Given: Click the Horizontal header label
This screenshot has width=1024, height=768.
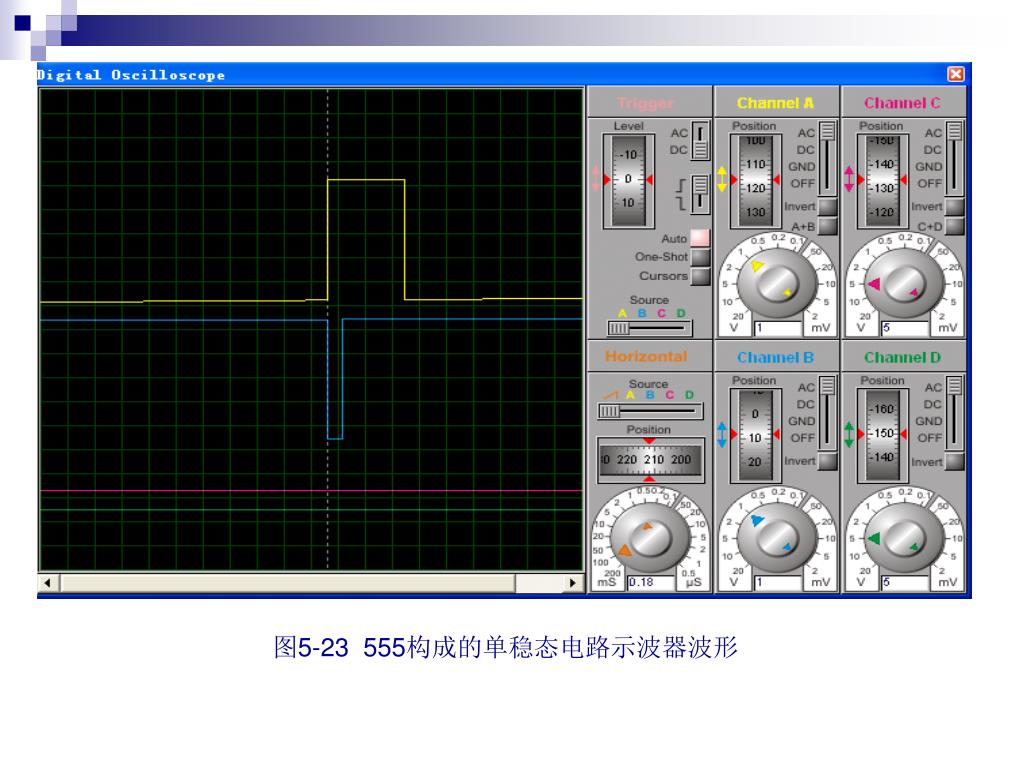Looking at the screenshot, I should 646,357.
